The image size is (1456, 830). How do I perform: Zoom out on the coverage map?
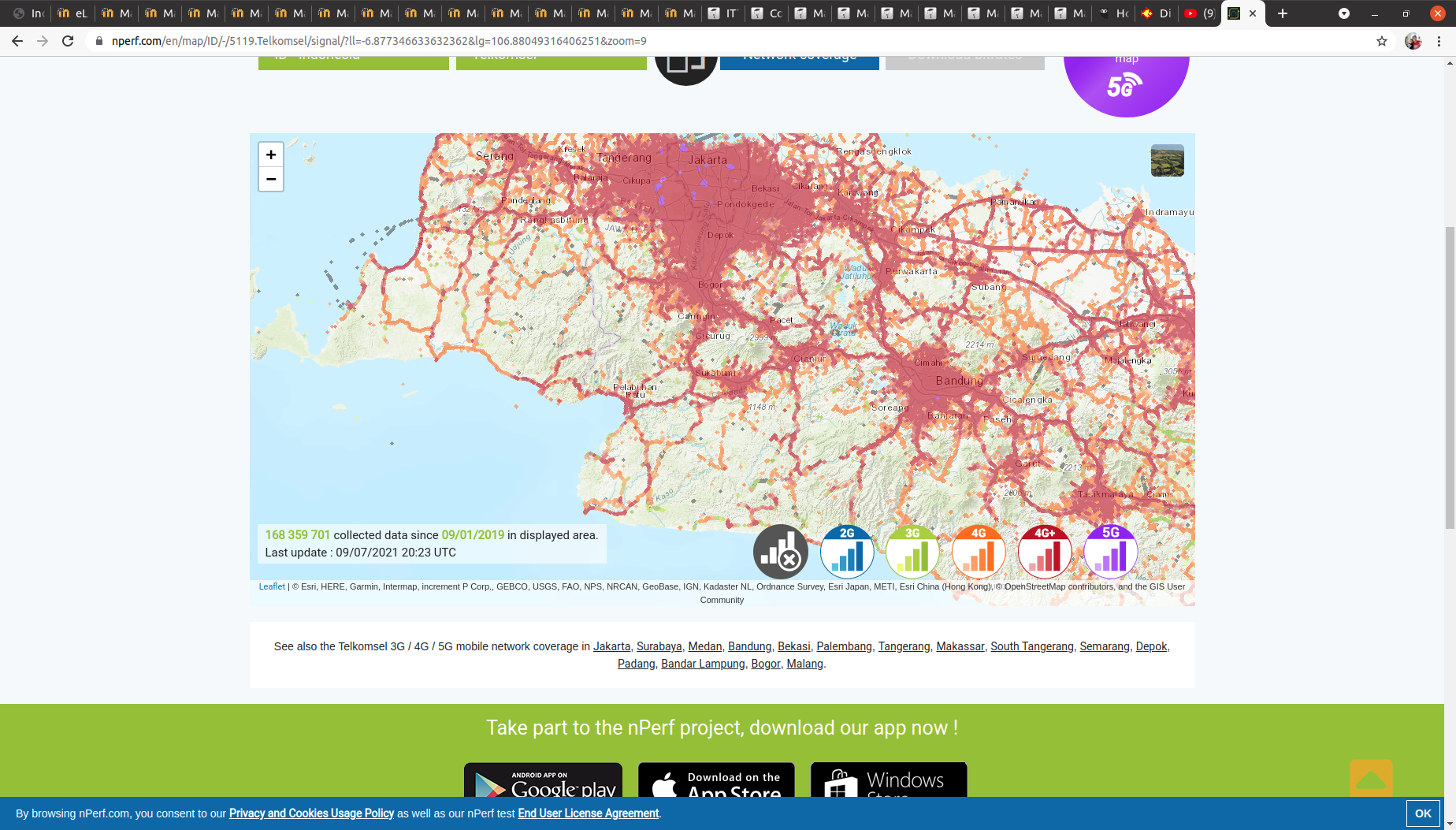[x=271, y=180]
